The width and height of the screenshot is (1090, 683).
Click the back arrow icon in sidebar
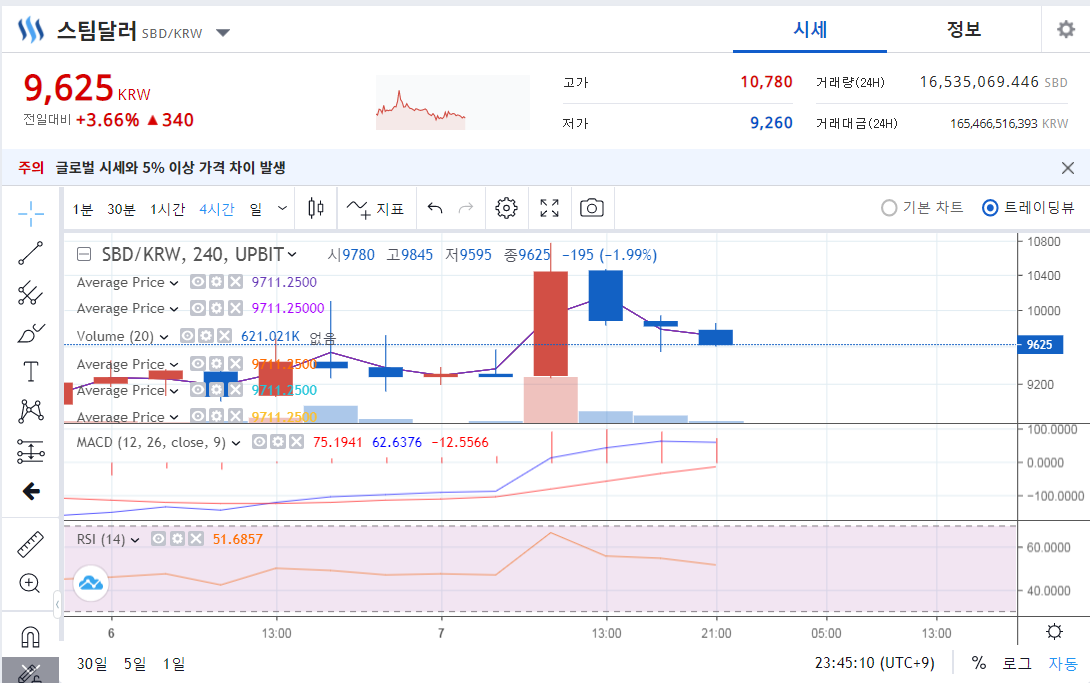[31, 491]
